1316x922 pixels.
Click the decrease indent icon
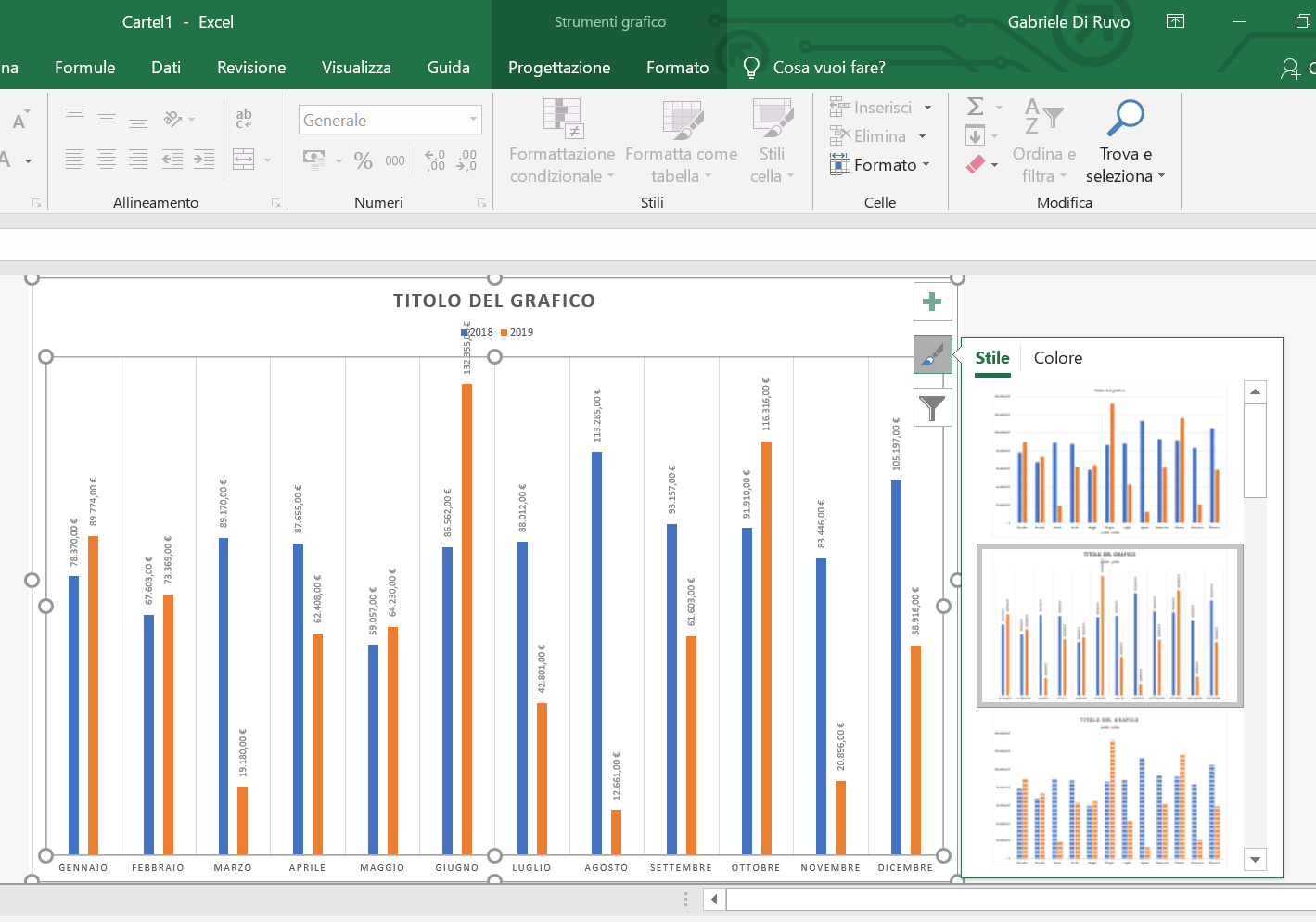click(x=172, y=160)
